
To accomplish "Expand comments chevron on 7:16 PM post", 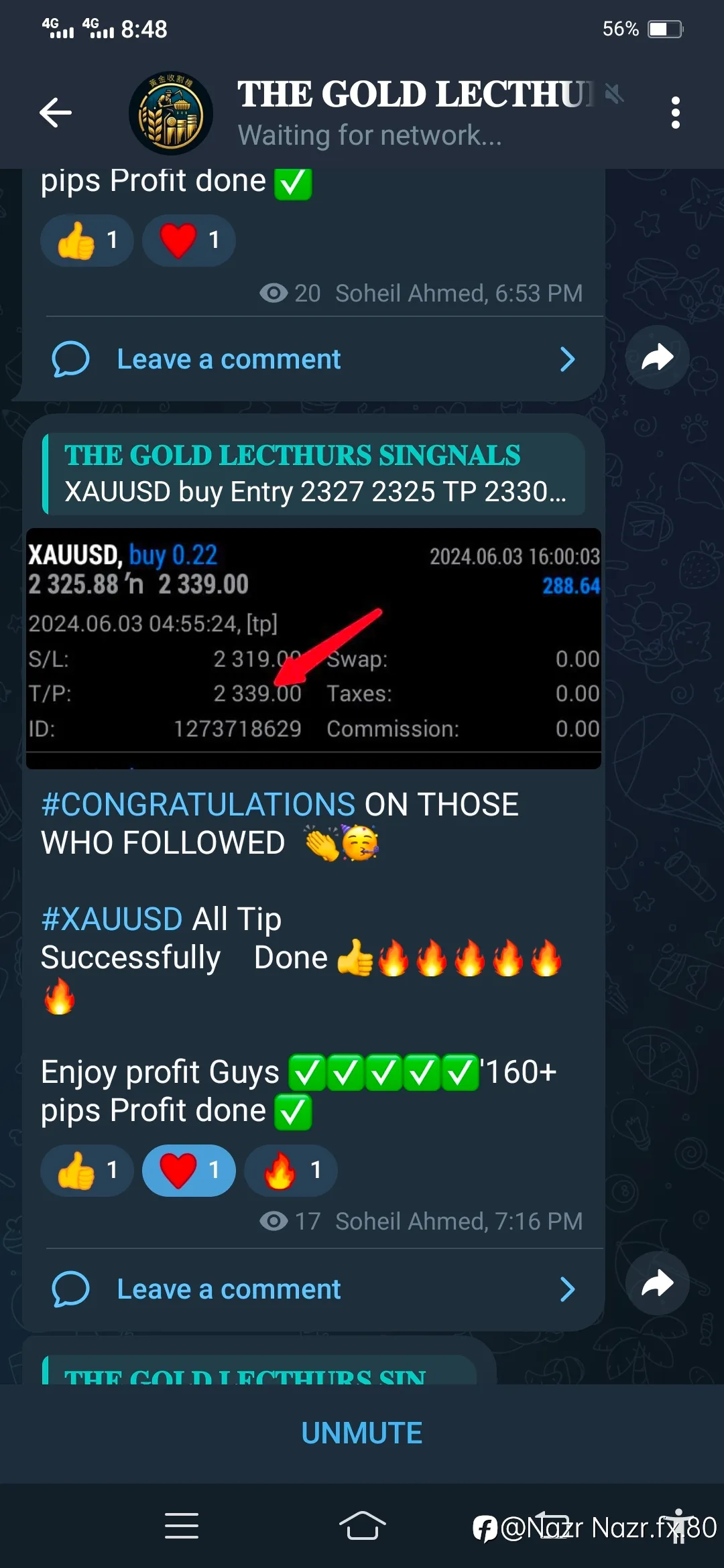I will (x=567, y=1289).
